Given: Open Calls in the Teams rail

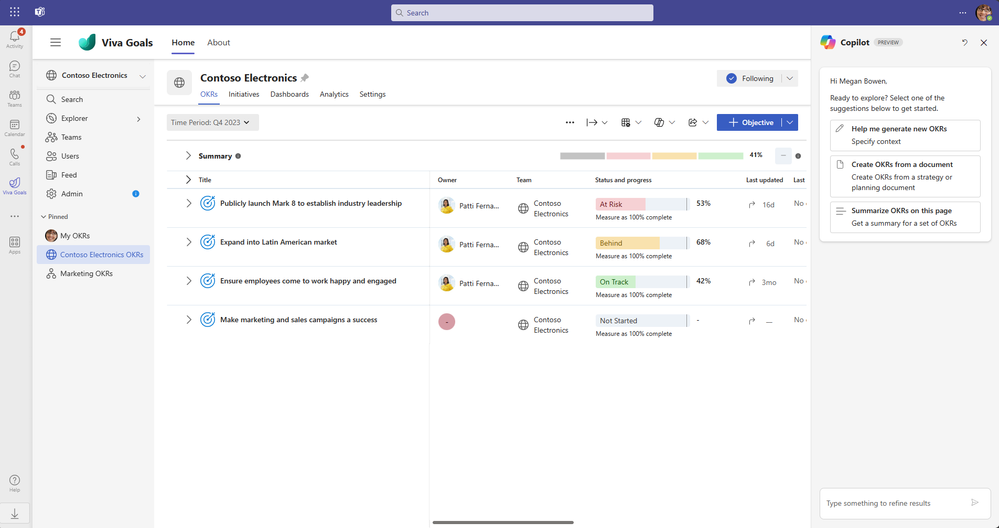Looking at the screenshot, I should tap(15, 157).
